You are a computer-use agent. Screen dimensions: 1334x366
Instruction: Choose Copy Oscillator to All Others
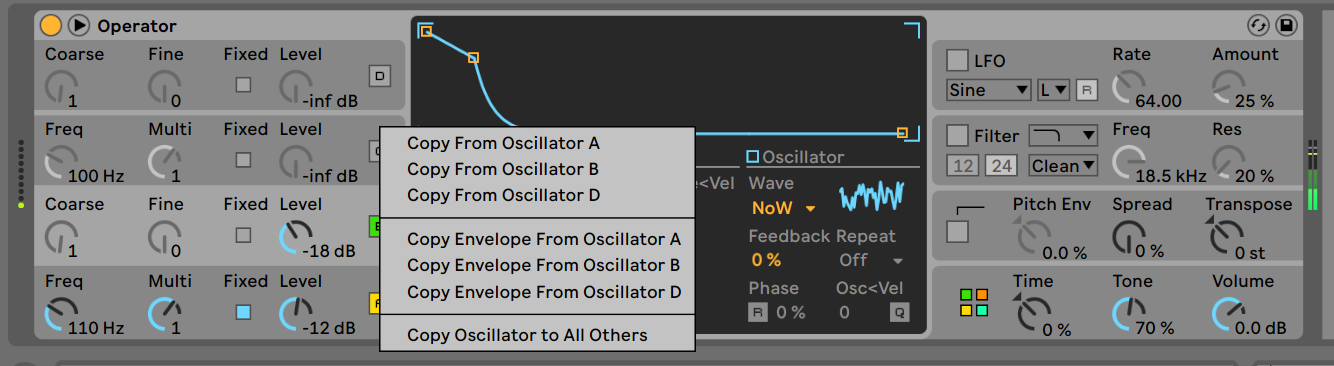pyautogui.click(x=527, y=335)
